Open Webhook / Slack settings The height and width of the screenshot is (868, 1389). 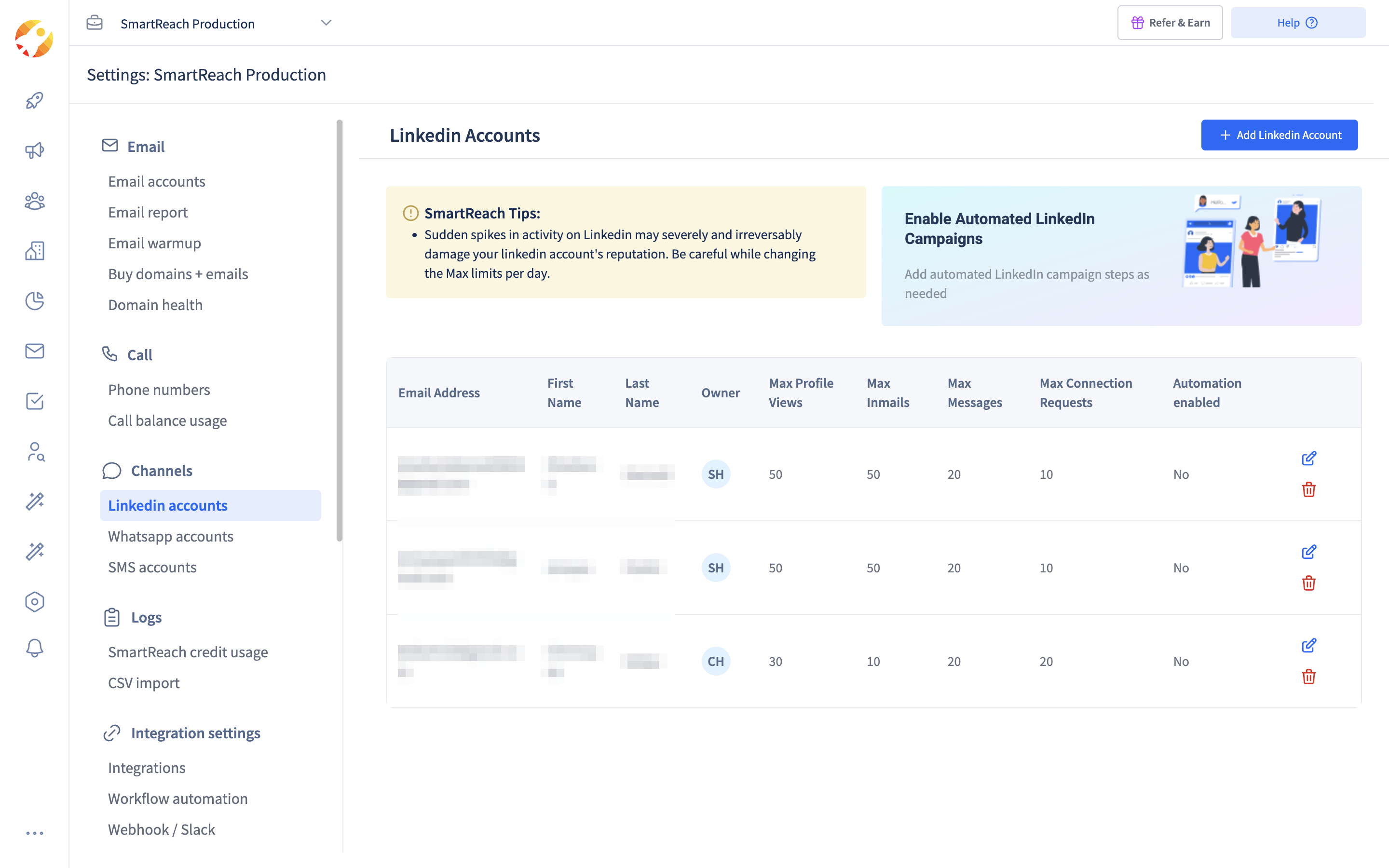[161, 829]
